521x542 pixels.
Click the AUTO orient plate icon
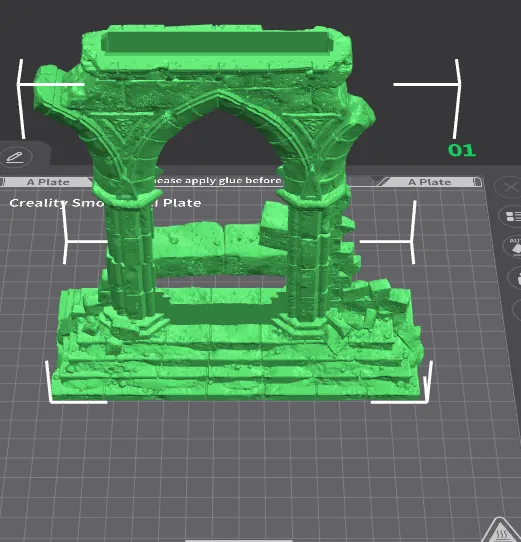point(514,246)
